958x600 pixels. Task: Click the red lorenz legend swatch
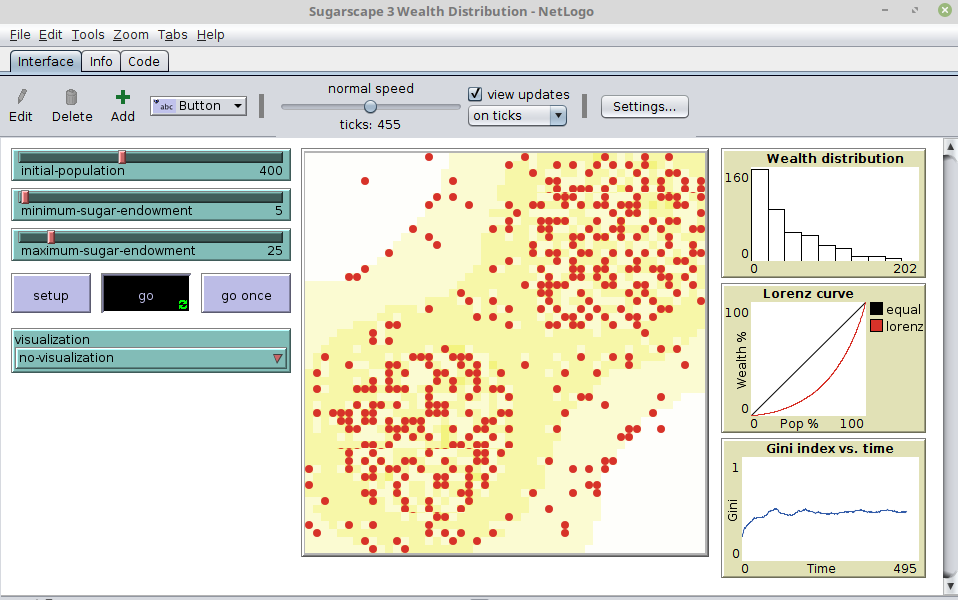(877, 326)
